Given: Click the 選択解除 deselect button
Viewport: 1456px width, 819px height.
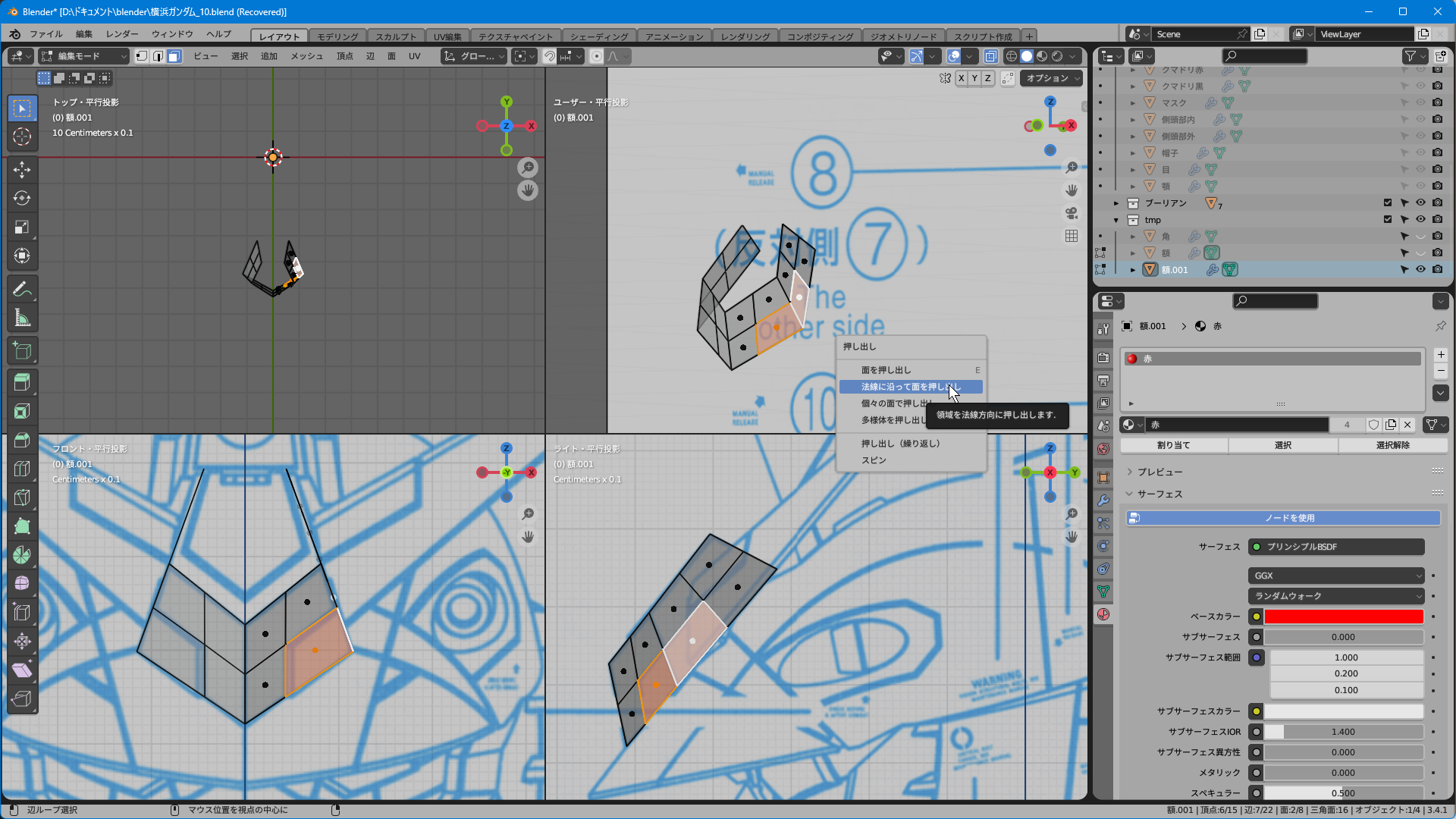Looking at the screenshot, I should pos(1392,445).
